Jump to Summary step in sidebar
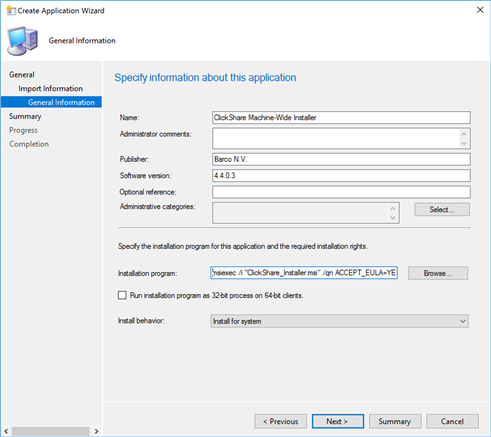The image size is (491, 437). pos(25,116)
